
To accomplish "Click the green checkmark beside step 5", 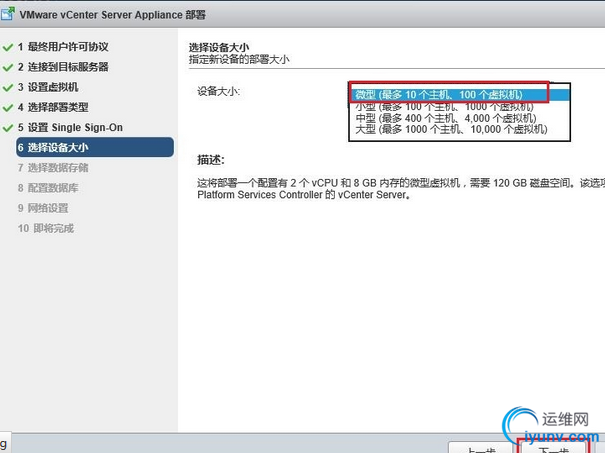I will pos(8,128).
